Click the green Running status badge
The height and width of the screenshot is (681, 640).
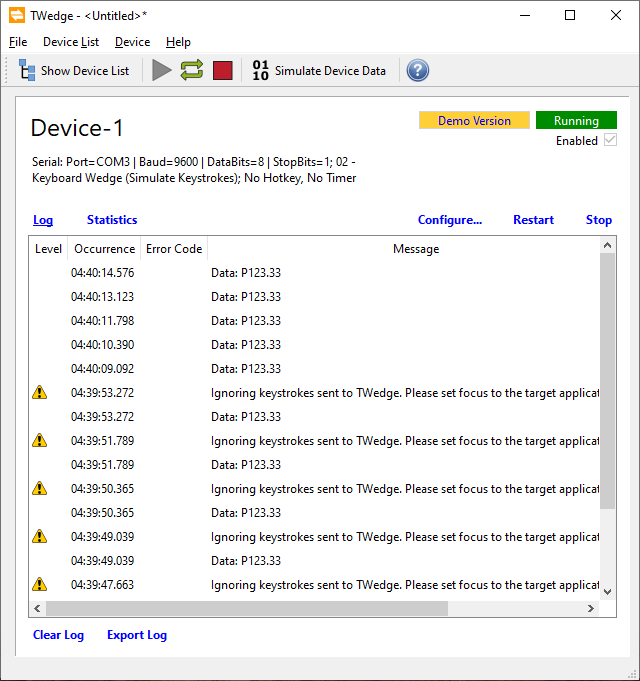click(x=576, y=120)
